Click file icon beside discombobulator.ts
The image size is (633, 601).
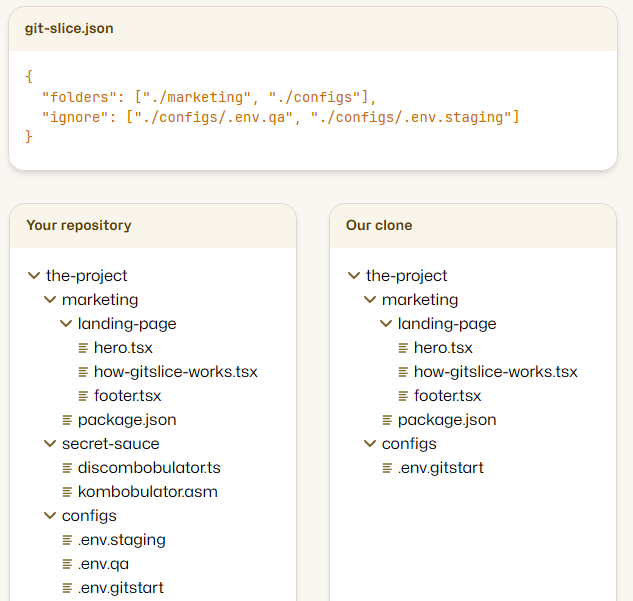(67, 468)
